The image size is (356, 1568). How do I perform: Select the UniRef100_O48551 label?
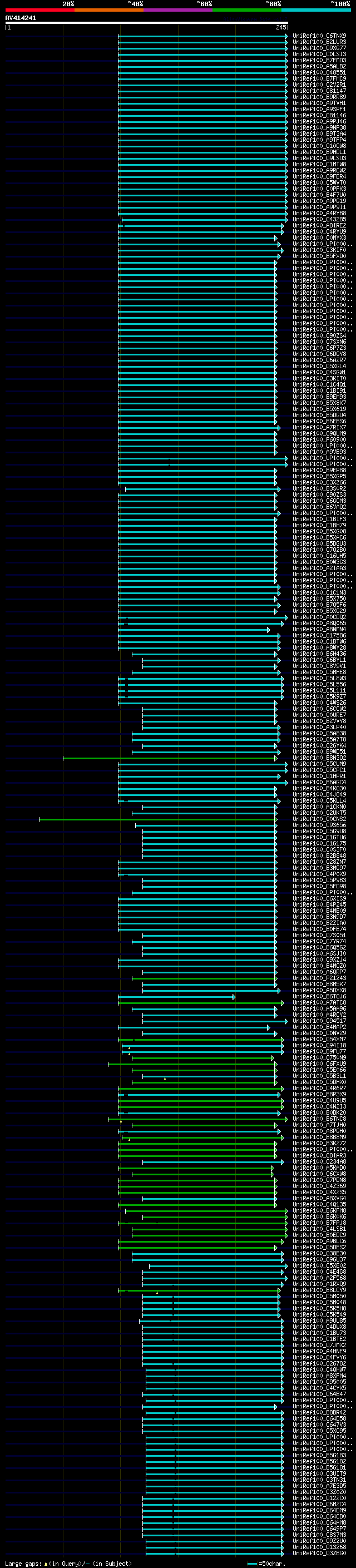pos(319,72)
